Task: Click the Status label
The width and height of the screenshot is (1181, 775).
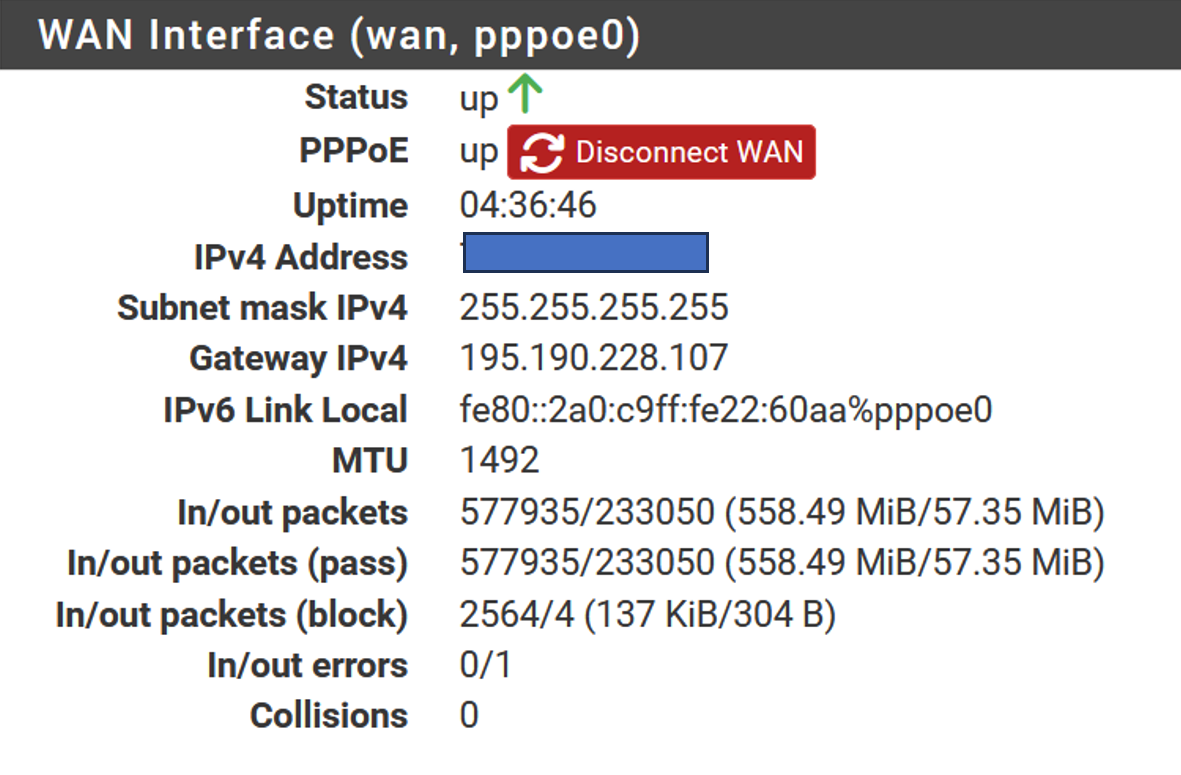Action: 356,97
